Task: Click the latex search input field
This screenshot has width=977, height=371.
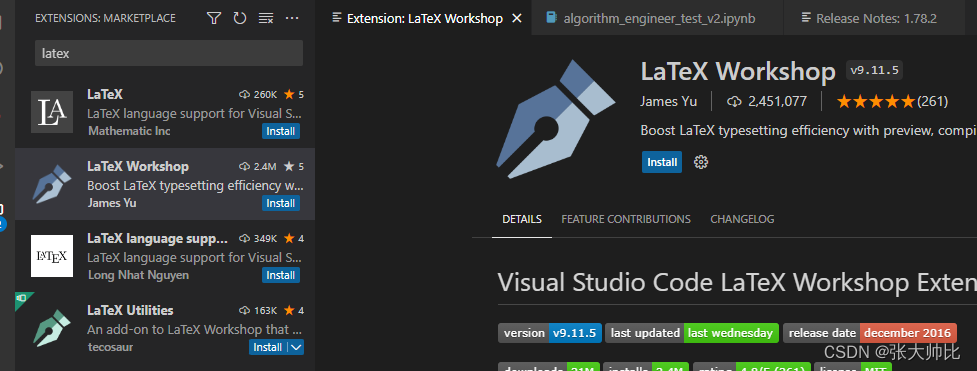Action: (x=169, y=54)
